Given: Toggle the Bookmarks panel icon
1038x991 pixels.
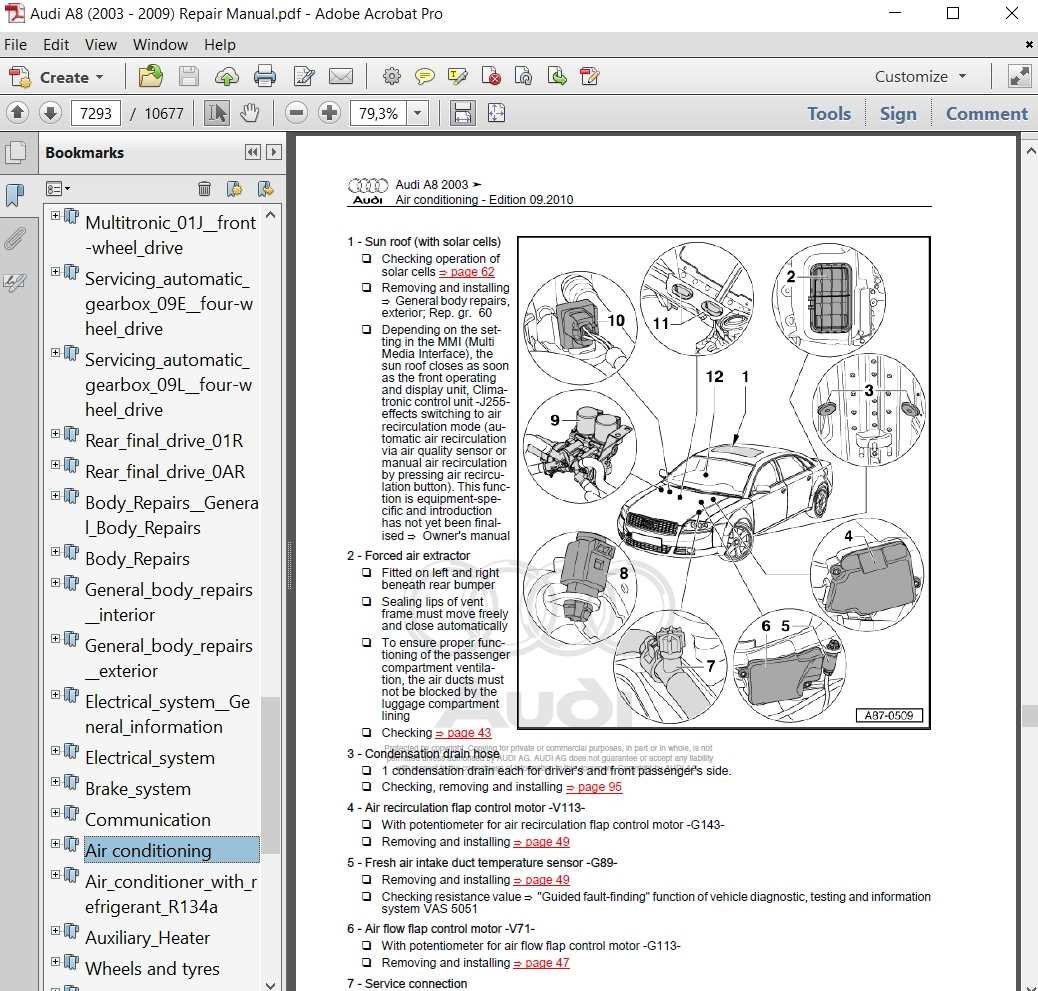Looking at the screenshot, I should (x=15, y=196).
